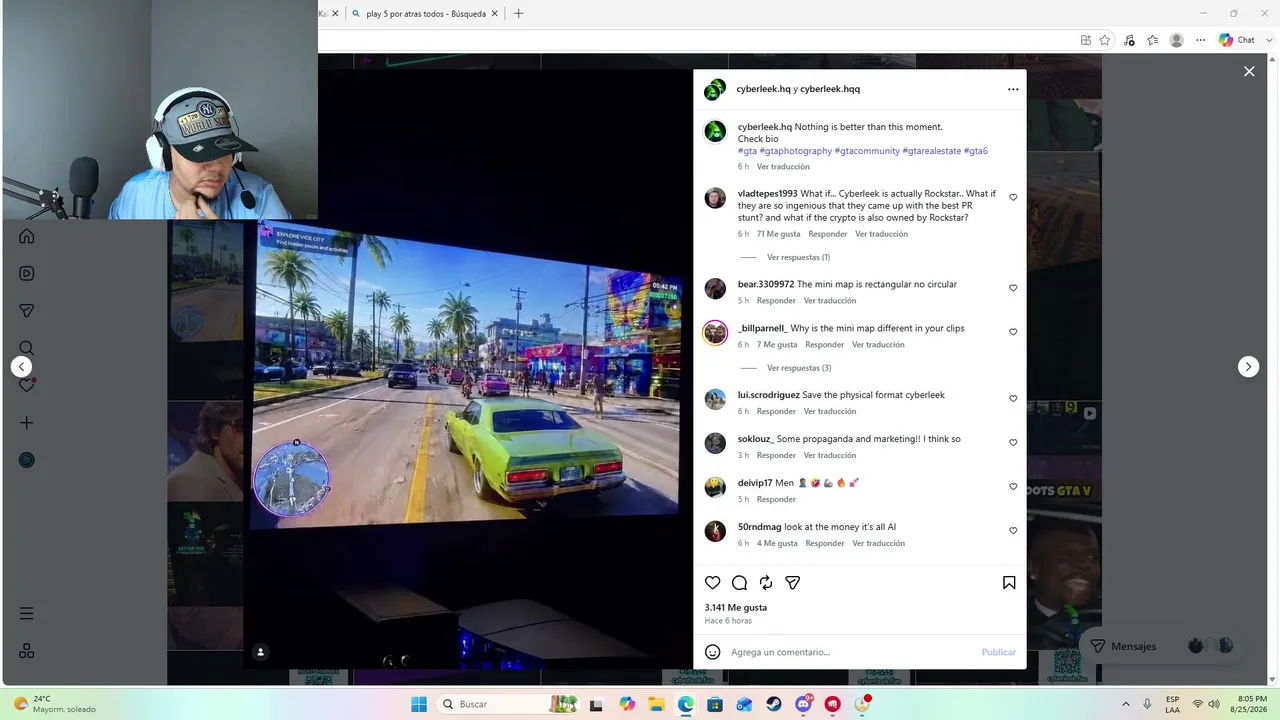Open the Windows Start menu
Screen dimensions: 1280x720
(419, 704)
